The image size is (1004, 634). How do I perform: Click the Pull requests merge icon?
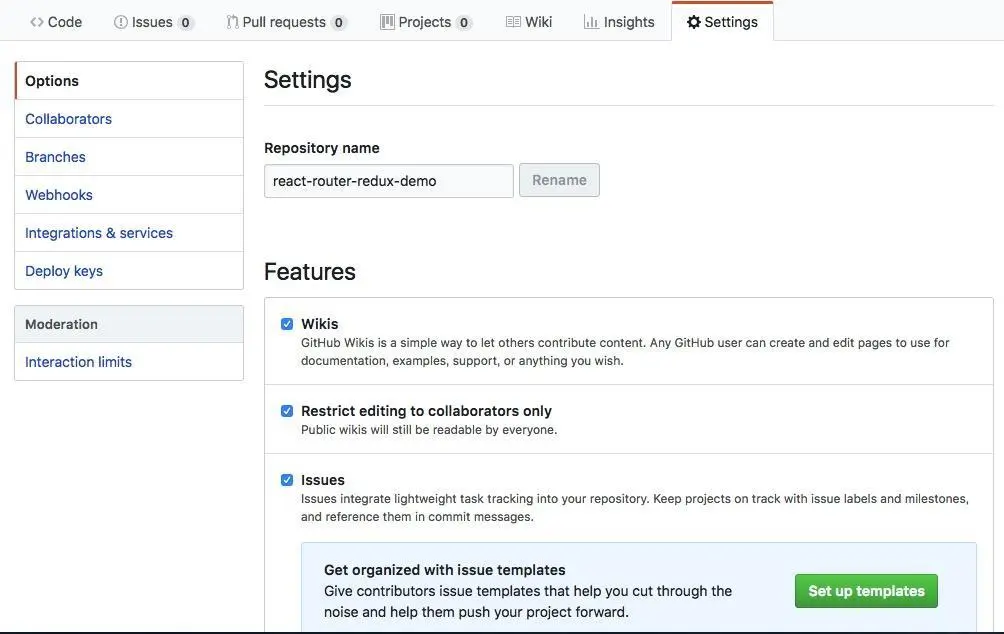tap(232, 22)
